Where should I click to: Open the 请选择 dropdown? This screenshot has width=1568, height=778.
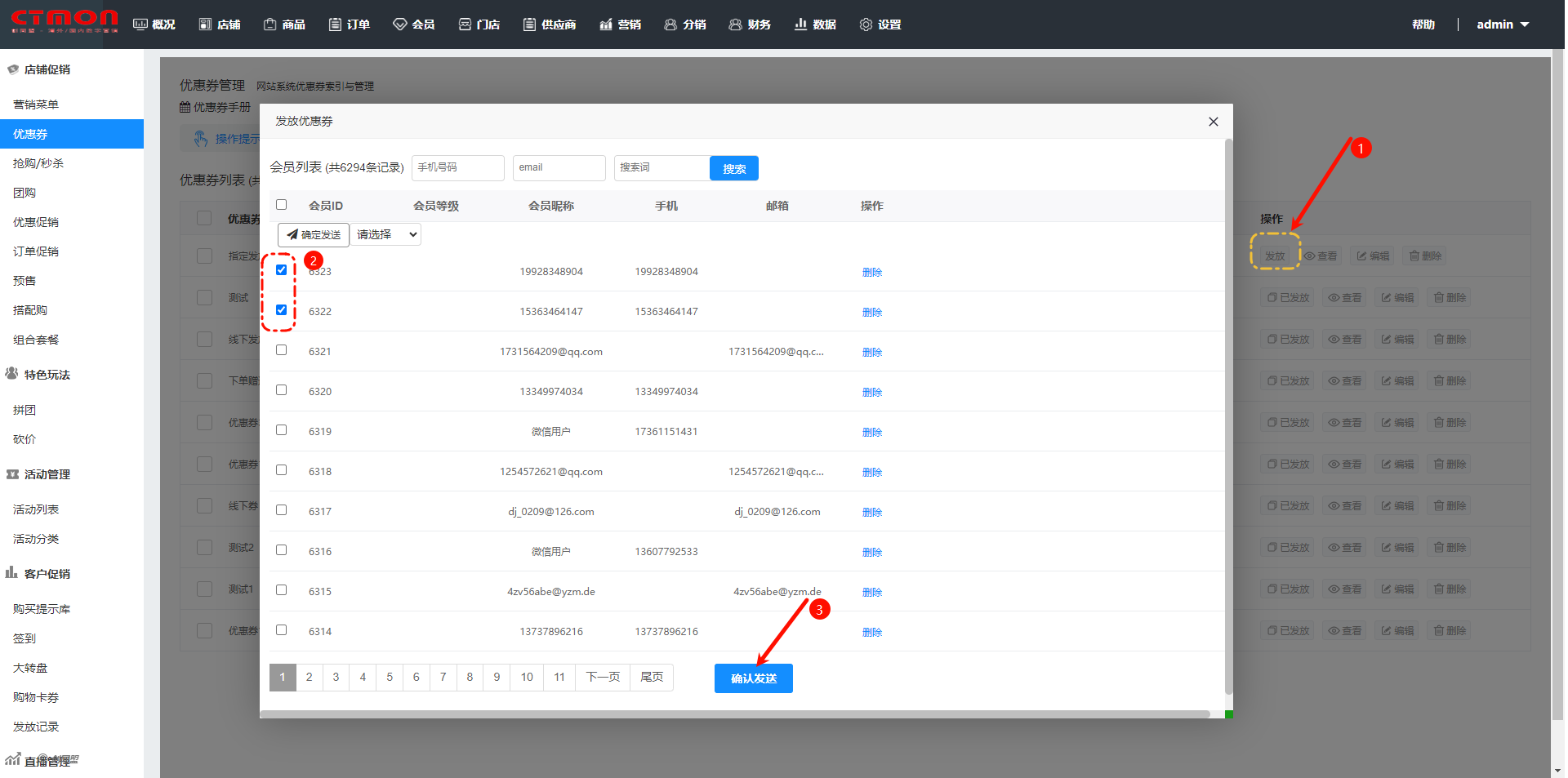pyautogui.click(x=386, y=235)
